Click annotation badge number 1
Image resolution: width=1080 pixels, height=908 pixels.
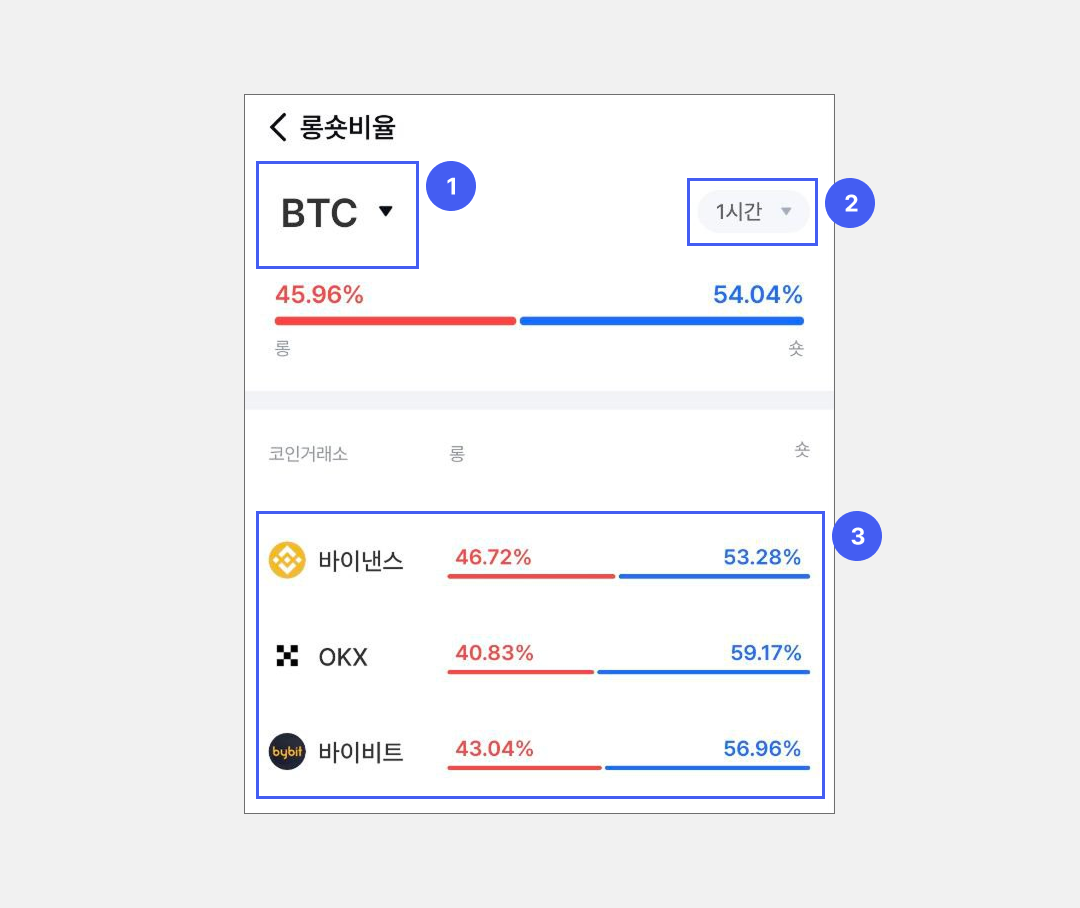click(450, 187)
